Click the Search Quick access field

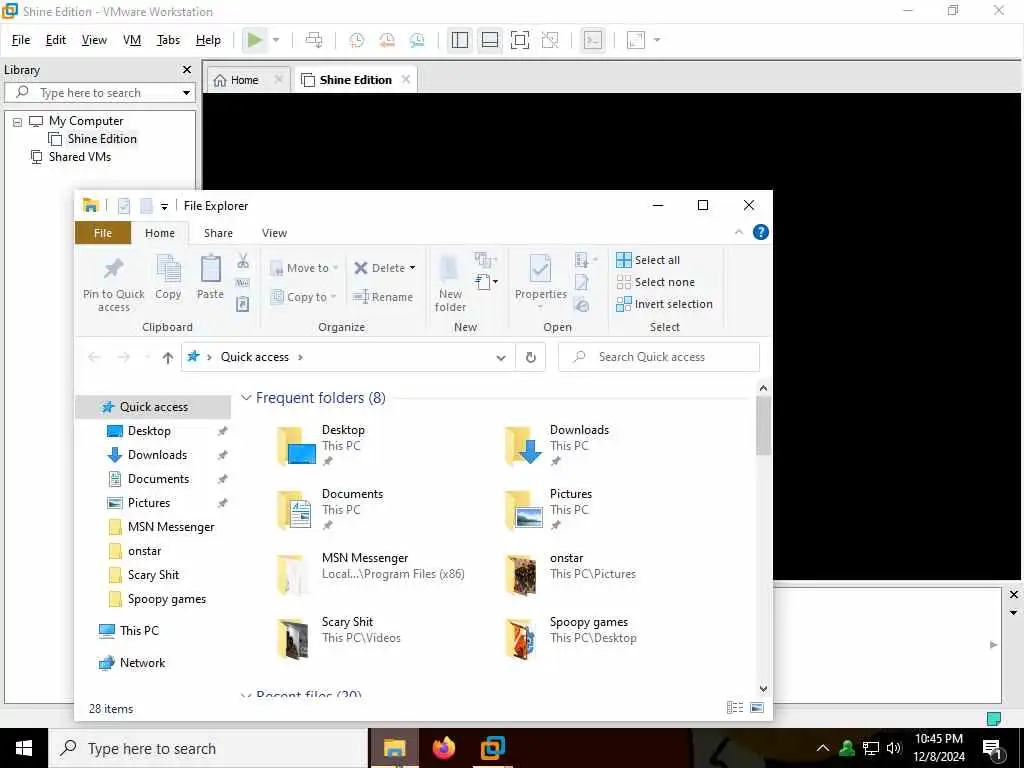click(x=659, y=357)
